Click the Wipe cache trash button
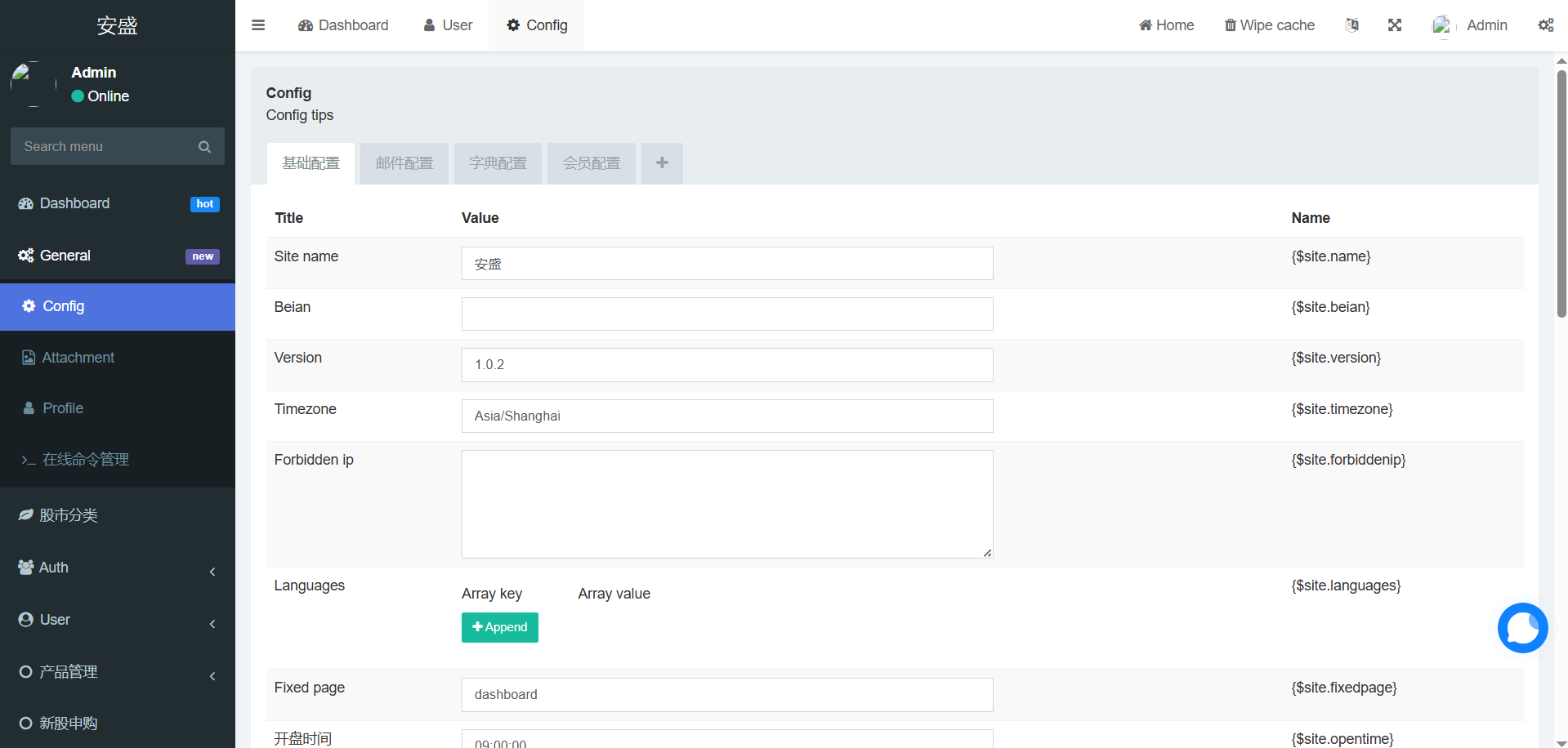 click(1269, 25)
